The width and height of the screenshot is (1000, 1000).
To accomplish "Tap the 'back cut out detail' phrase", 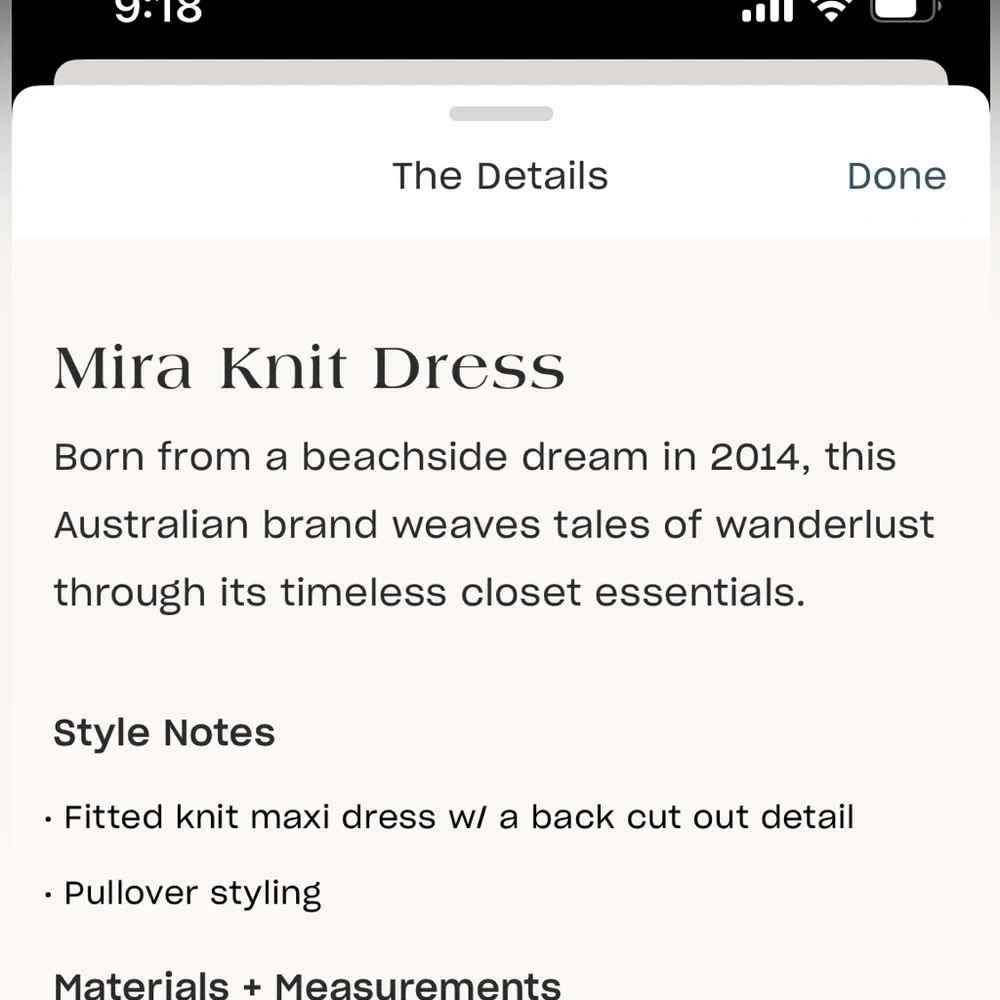I will pyautogui.click(x=692, y=817).
